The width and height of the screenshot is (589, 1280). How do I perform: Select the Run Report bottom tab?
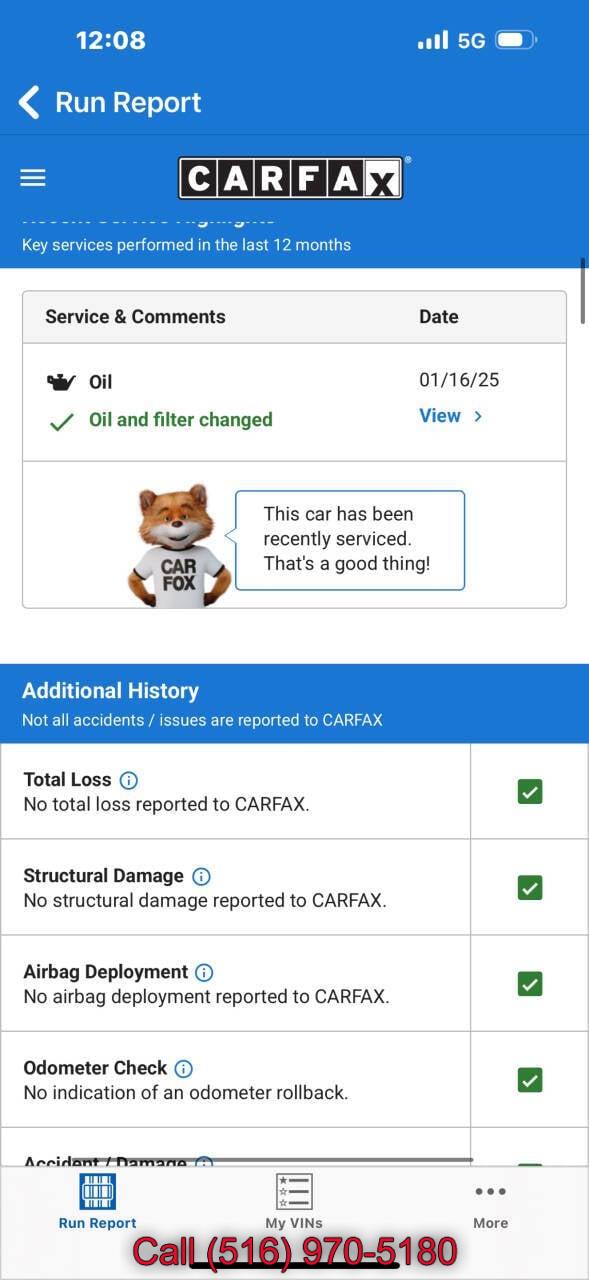coord(97,1202)
